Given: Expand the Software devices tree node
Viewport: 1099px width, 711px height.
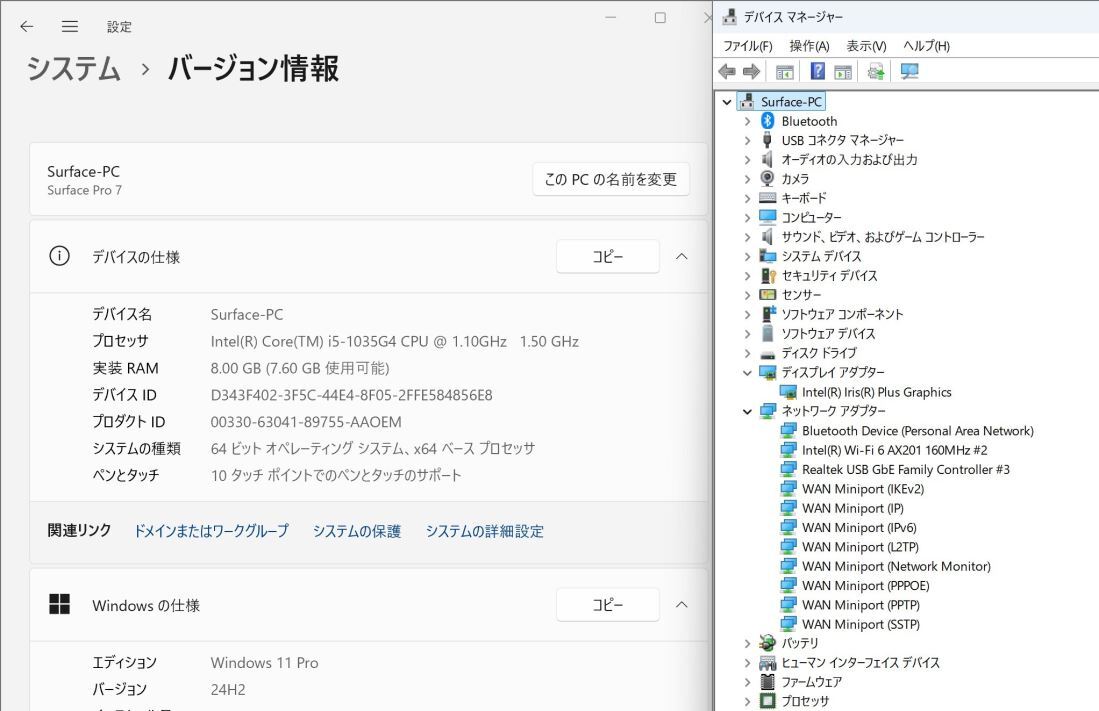Looking at the screenshot, I should (x=747, y=334).
